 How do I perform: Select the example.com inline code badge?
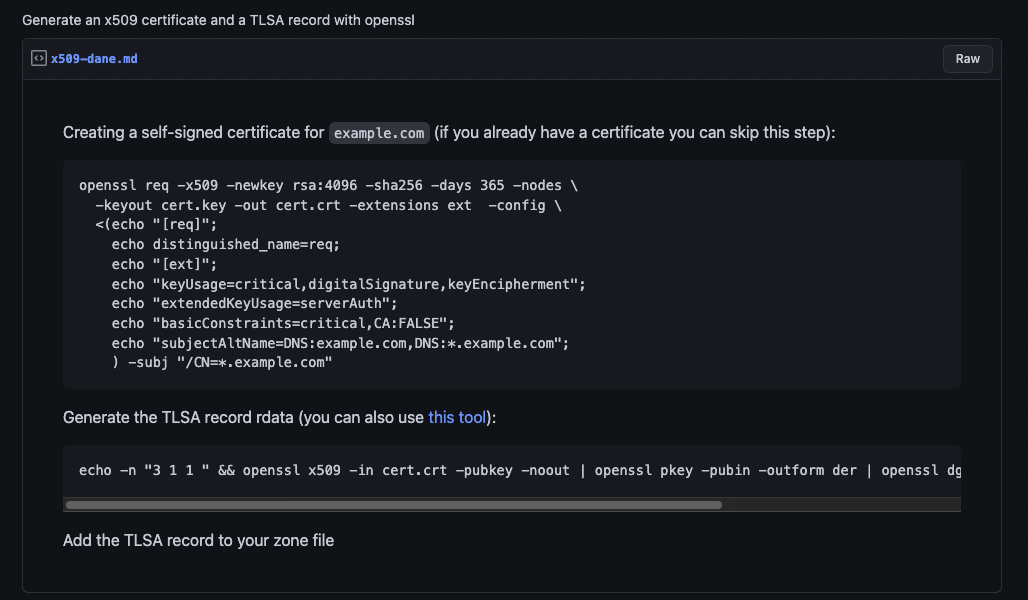pyautogui.click(x=378, y=132)
